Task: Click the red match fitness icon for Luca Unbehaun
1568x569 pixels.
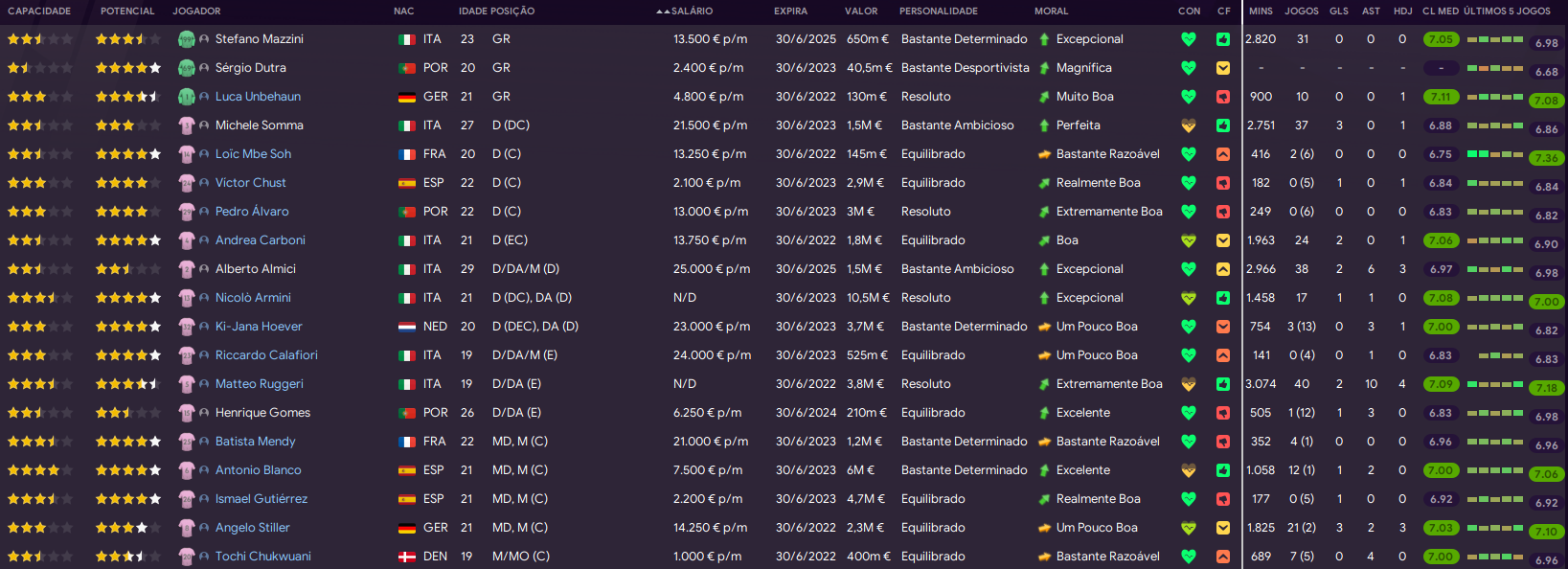Action: pos(1223,97)
